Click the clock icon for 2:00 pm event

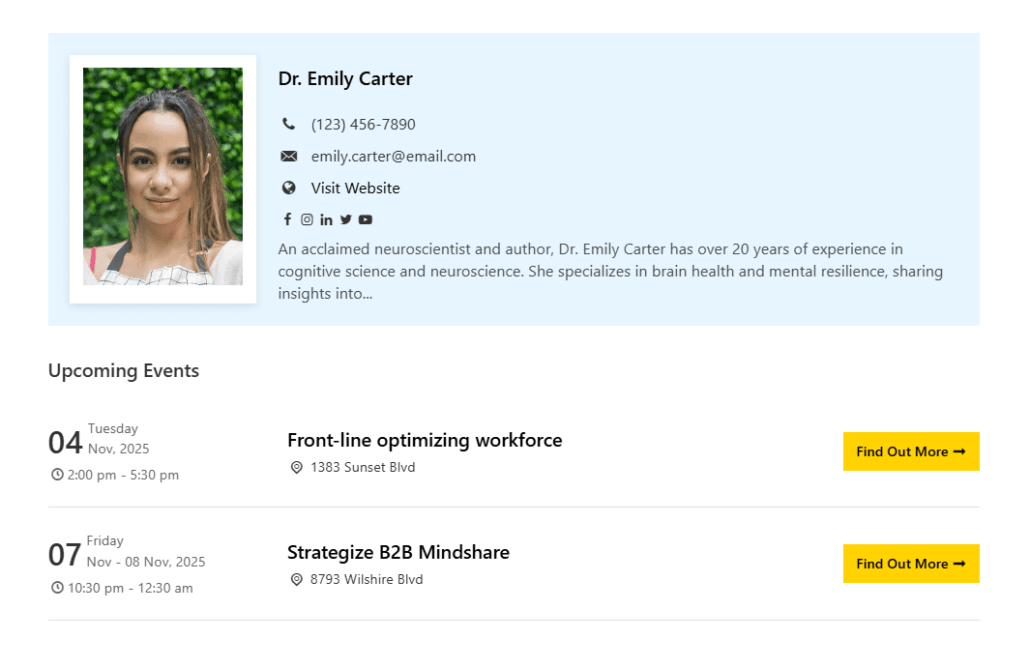point(57,474)
